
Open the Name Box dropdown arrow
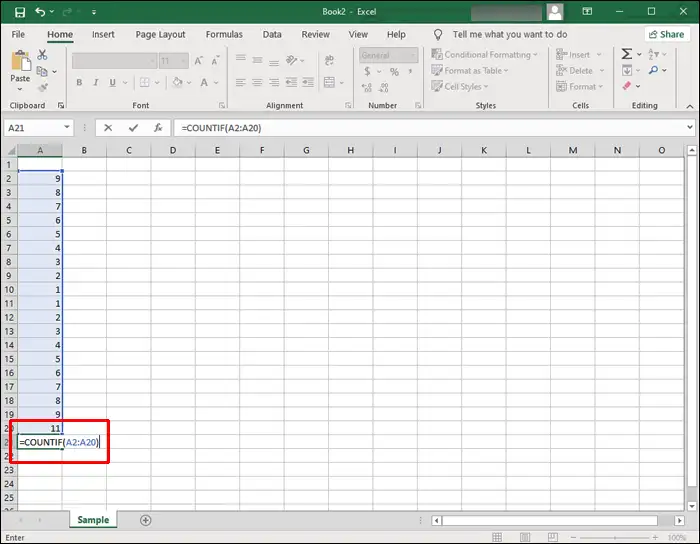pyautogui.click(x=67, y=128)
